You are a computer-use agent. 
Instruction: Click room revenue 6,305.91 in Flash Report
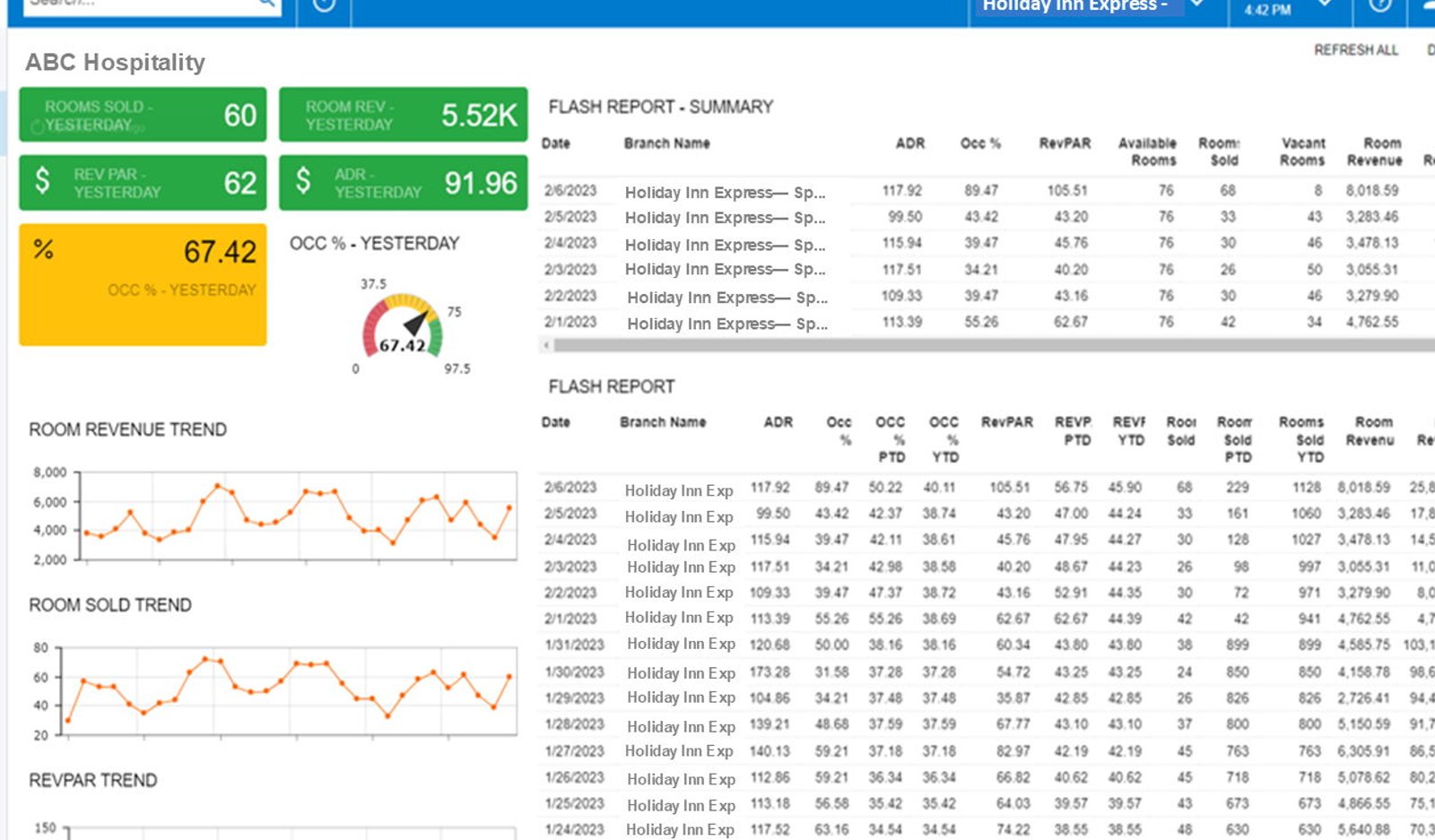[x=1363, y=750]
